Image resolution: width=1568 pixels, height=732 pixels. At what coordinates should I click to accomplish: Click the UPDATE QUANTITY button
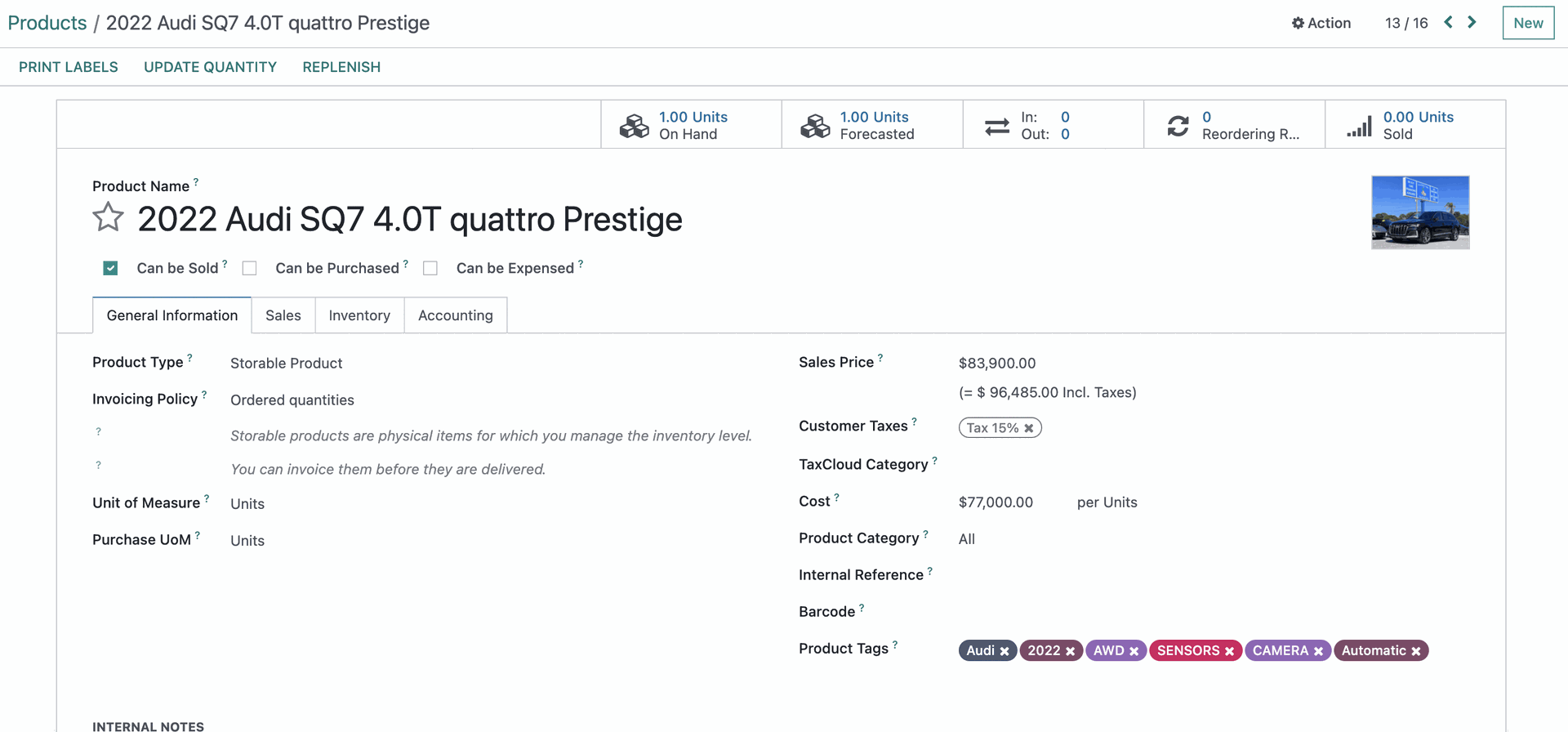tap(211, 67)
